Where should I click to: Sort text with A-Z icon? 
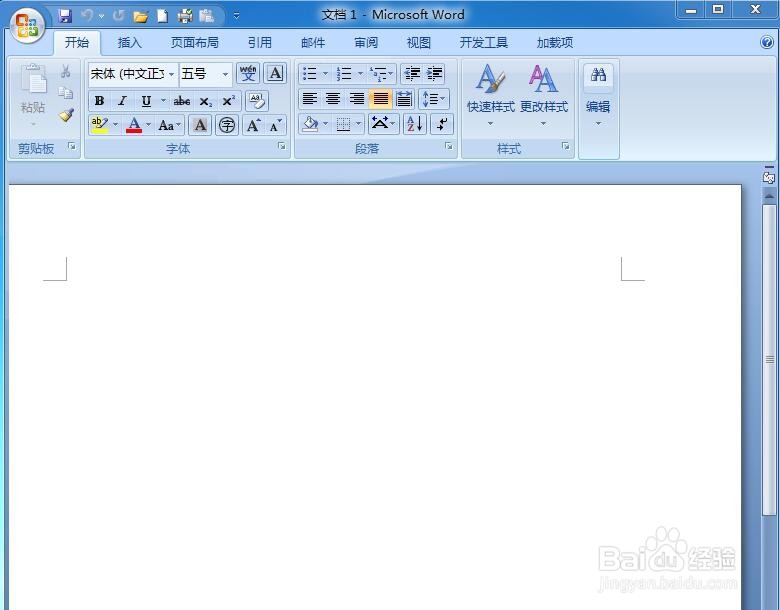point(414,124)
